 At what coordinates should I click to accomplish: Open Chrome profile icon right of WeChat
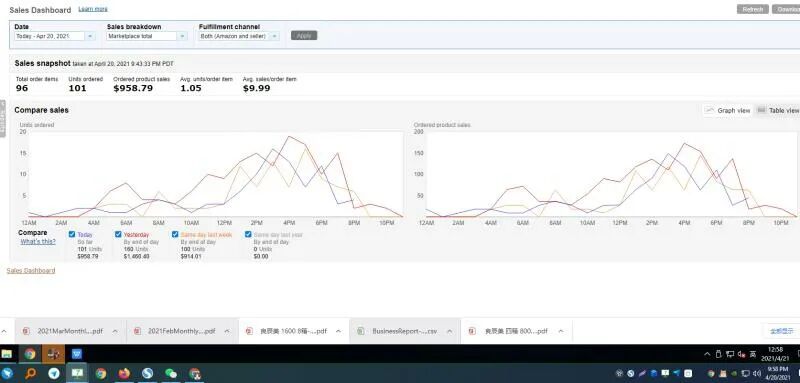coord(195,374)
